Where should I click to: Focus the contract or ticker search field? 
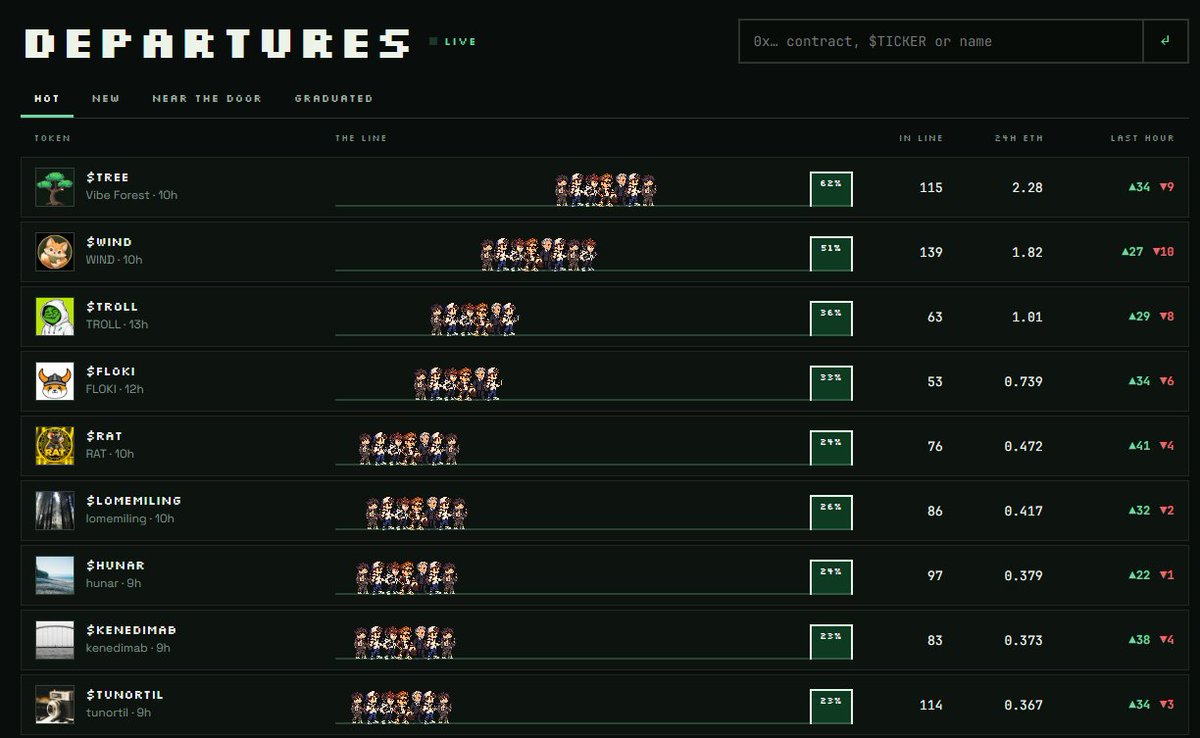(941, 41)
